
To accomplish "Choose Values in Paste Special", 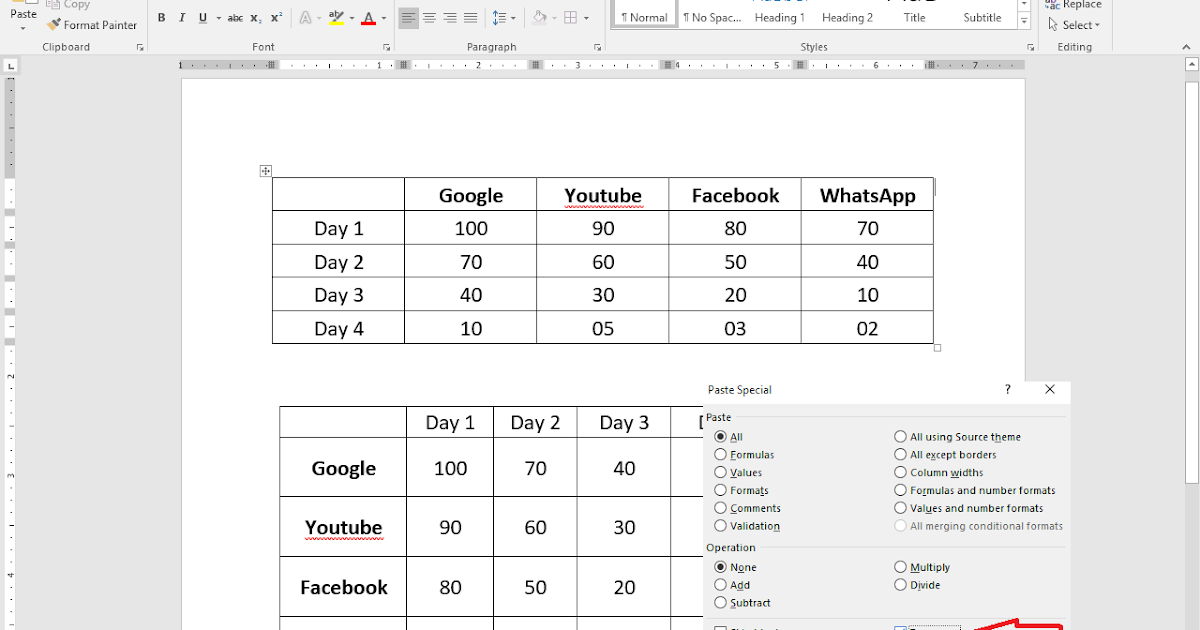I will 721,472.
